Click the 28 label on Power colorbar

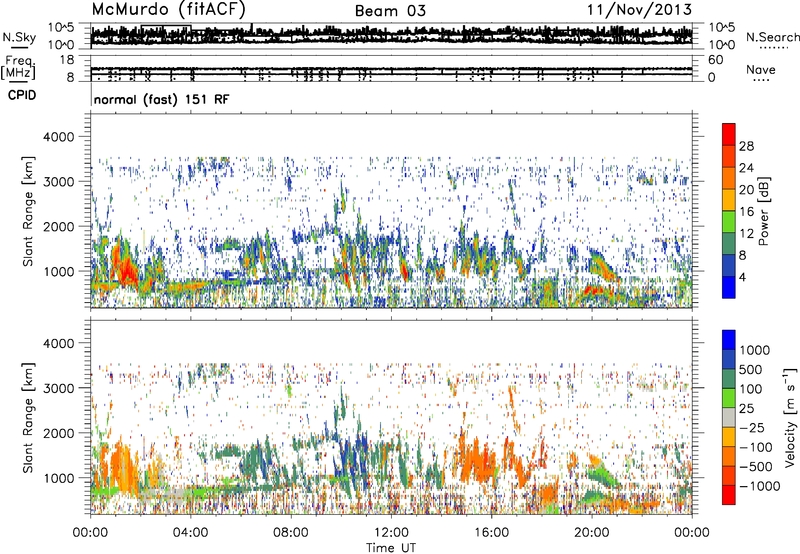tap(746, 146)
